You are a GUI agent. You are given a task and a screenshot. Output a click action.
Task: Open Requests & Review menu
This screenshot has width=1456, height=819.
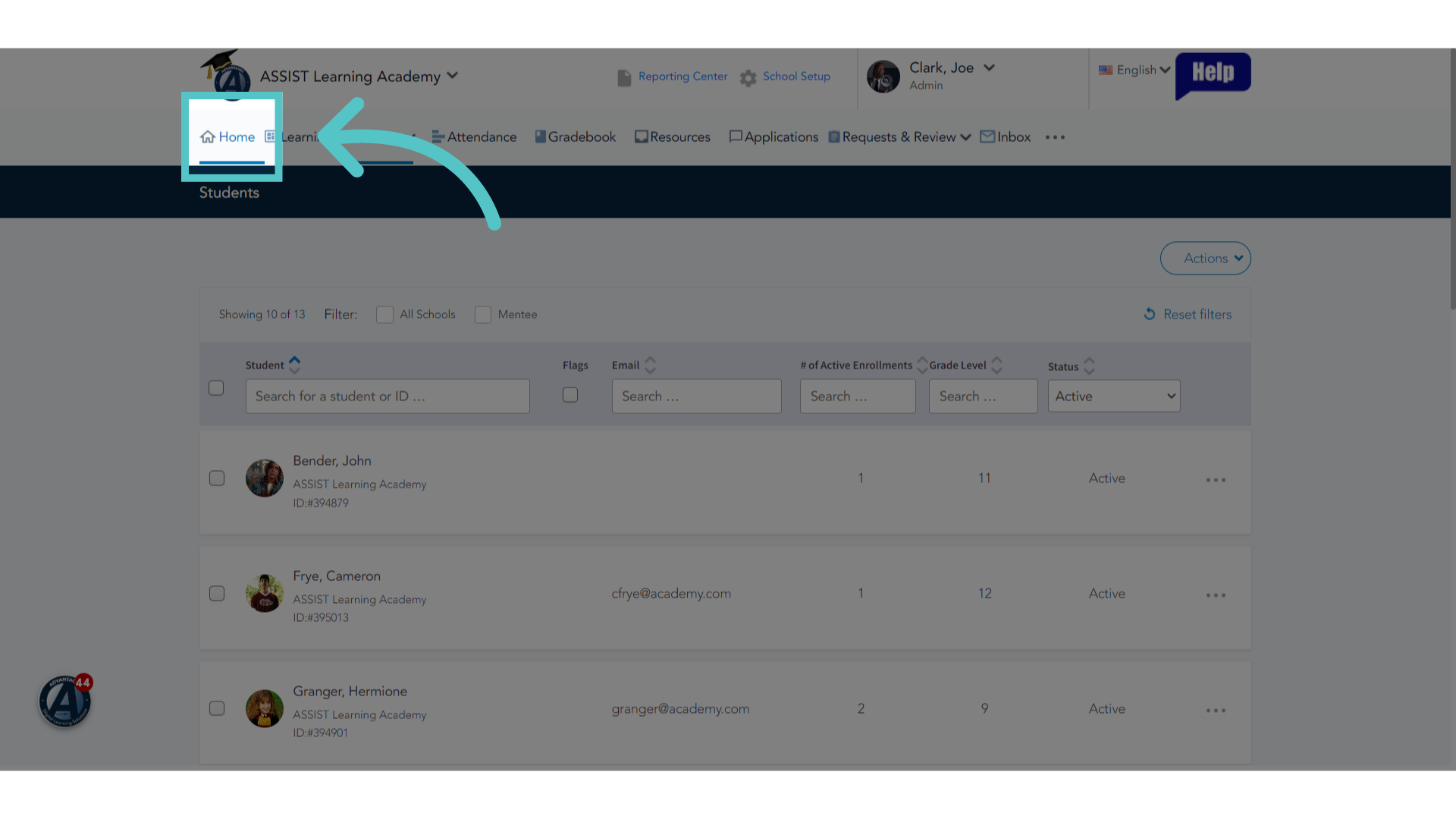point(899,137)
